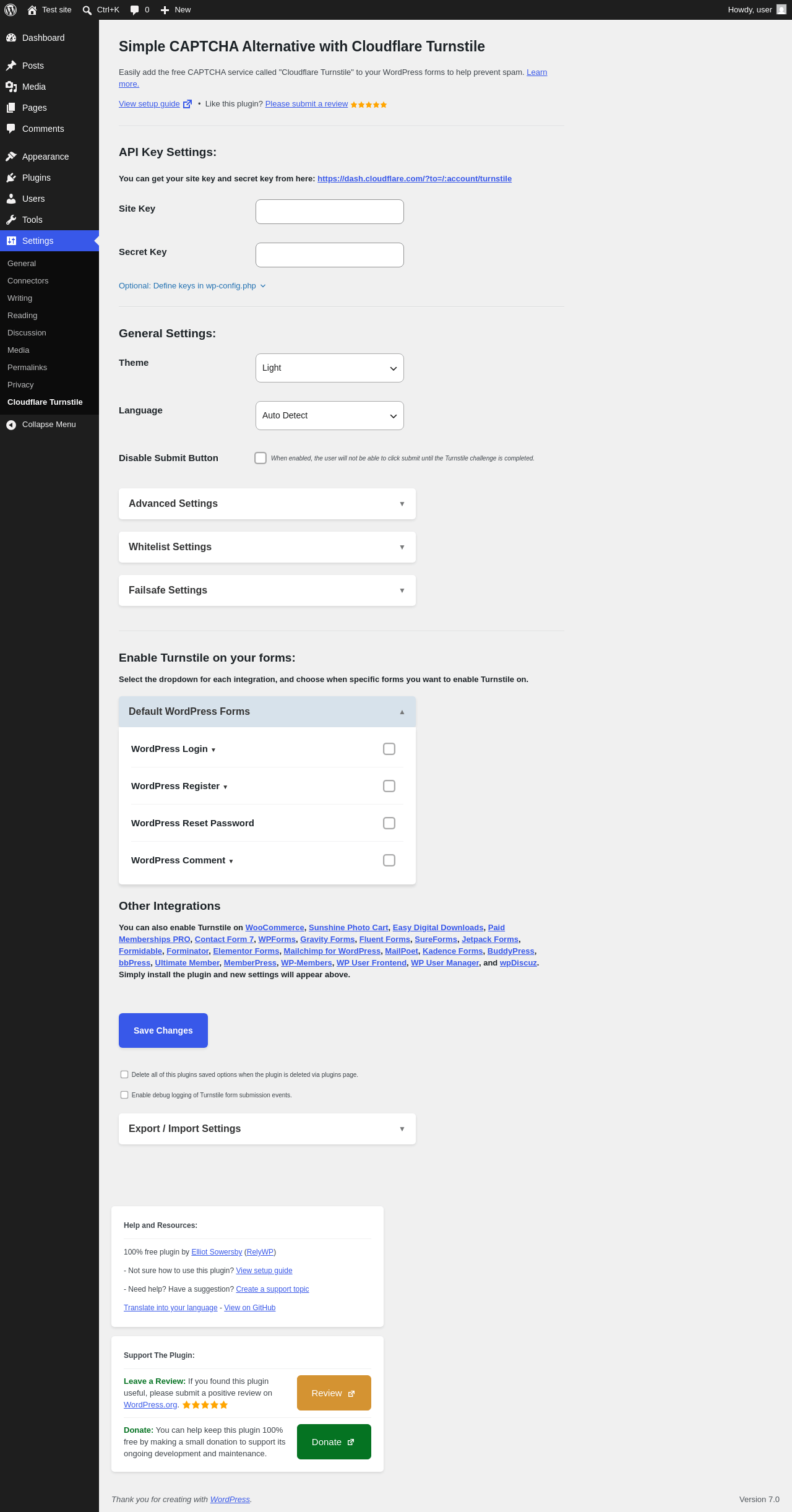
Task: Click the orange Review button
Action: 334,1393
